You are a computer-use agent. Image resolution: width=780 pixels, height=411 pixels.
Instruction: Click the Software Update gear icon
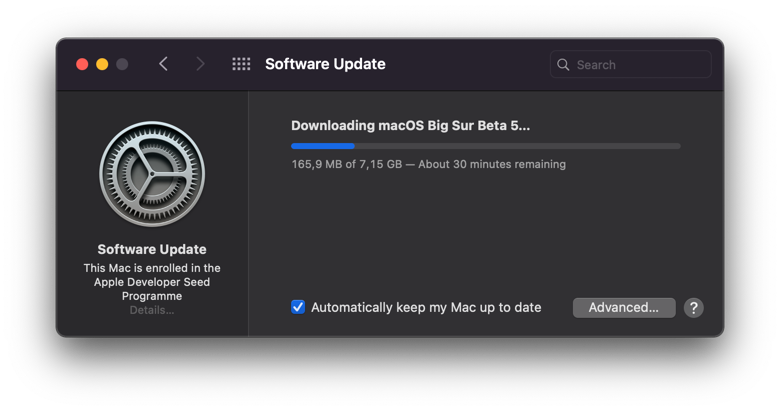pos(152,174)
